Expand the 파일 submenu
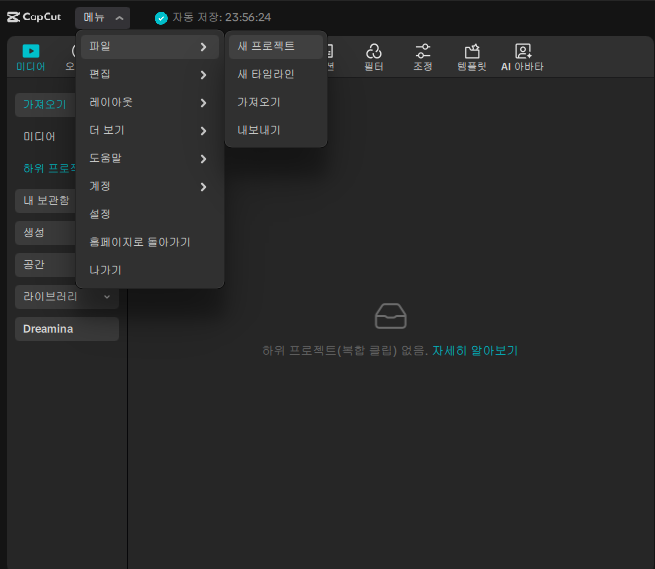This screenshot has height=569, width=655. (150, 46)
